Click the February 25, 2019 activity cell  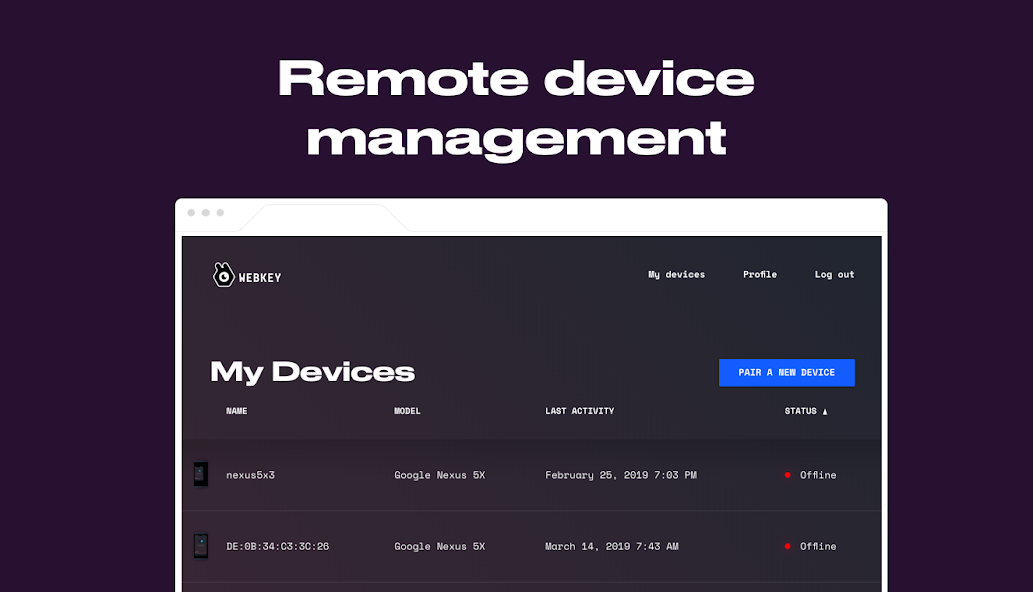point(621,475)
